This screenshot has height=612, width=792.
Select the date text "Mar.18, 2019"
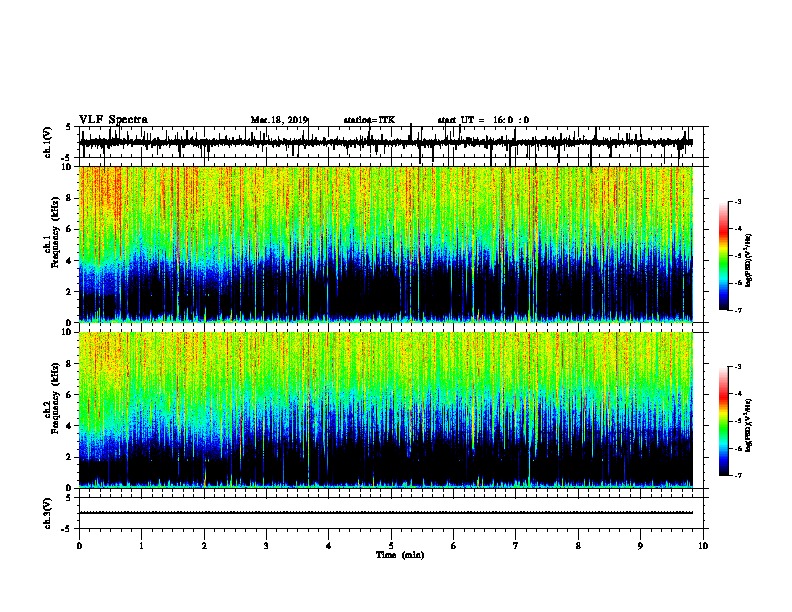point(279,120)
